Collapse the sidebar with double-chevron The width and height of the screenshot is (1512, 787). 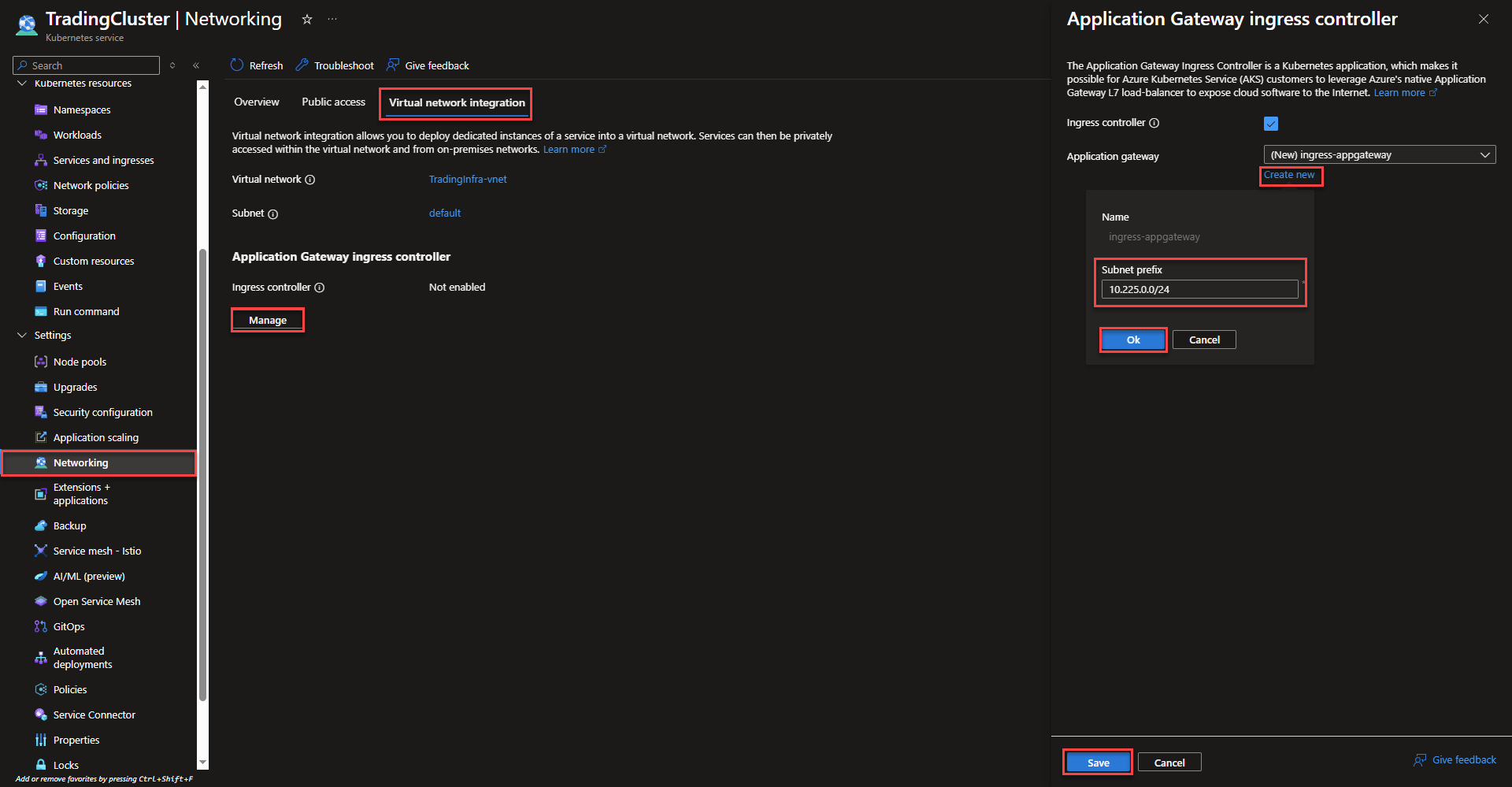pyautogui.click(x=196, y=65)
